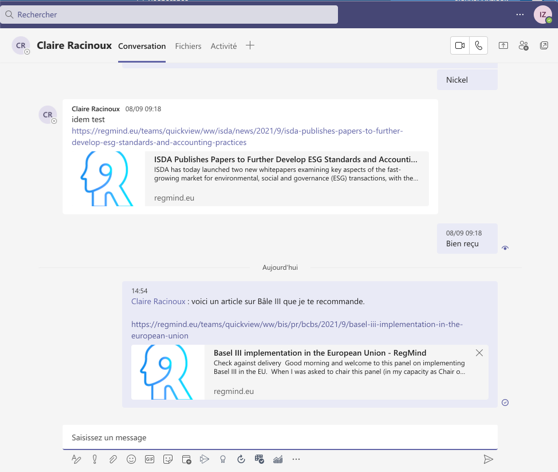Add a new tab with the plus icon
The image size is (558, 472).
(250, 46)
